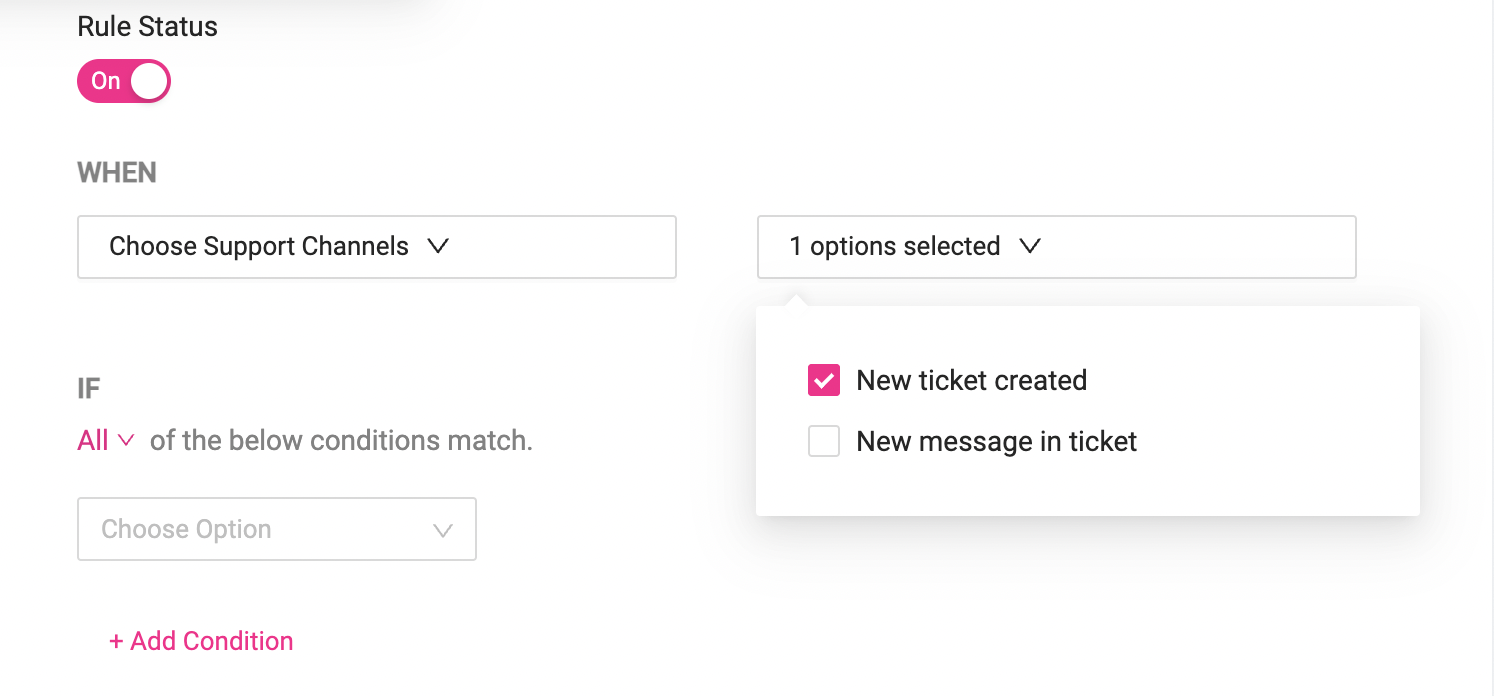Select the New message in ticket label
Viewport: 1494px width, 696px height.
(997, 442)
